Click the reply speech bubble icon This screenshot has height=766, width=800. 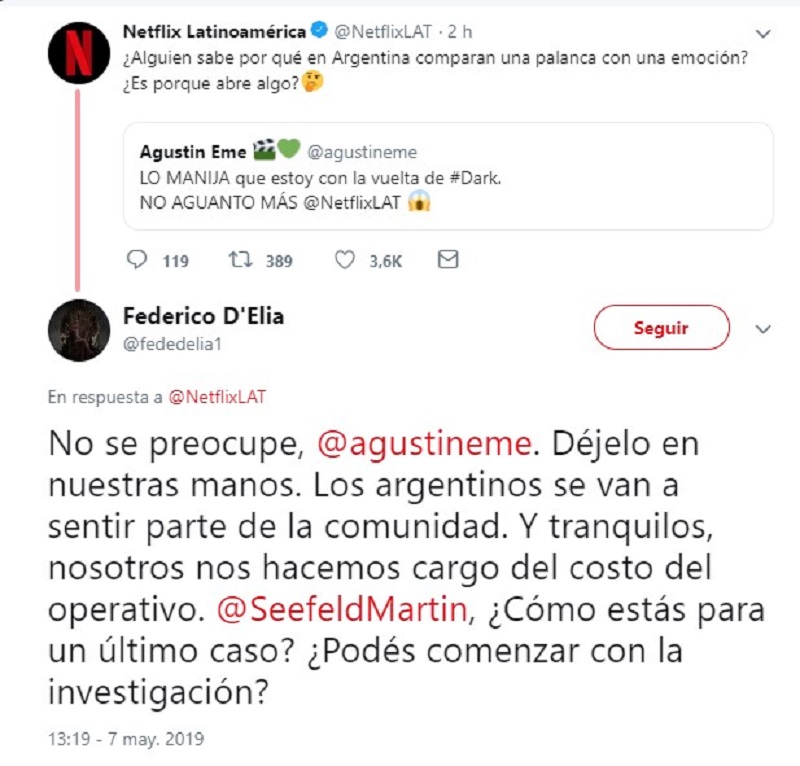[x=137, y=260]
